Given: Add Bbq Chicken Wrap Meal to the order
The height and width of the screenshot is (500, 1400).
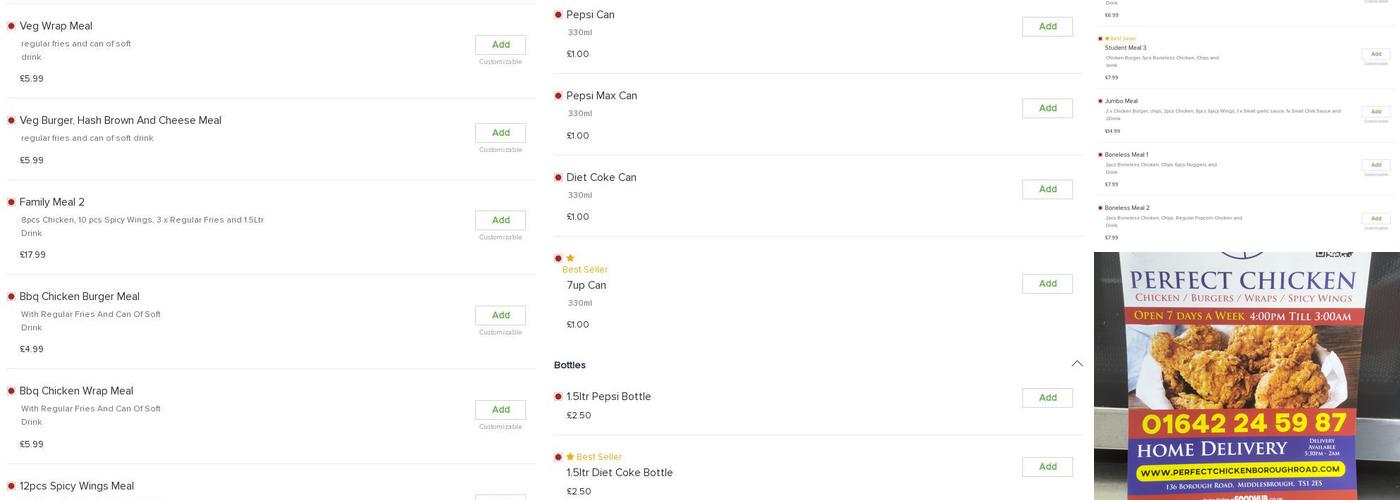Looking at the screenshot, I should (x=500, y=410).
